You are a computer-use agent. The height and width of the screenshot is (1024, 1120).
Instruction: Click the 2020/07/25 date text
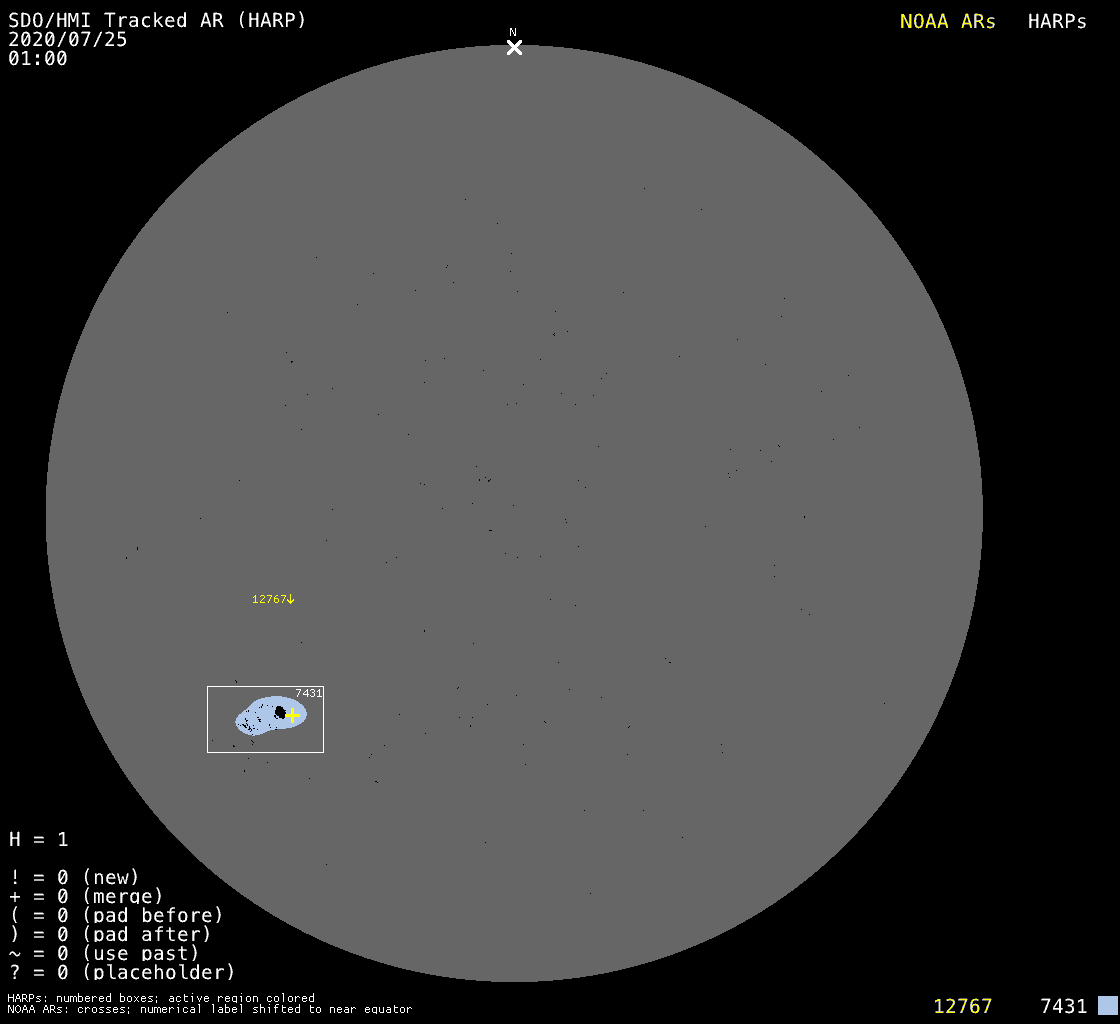pyautogui.click(x=67, y=39)
